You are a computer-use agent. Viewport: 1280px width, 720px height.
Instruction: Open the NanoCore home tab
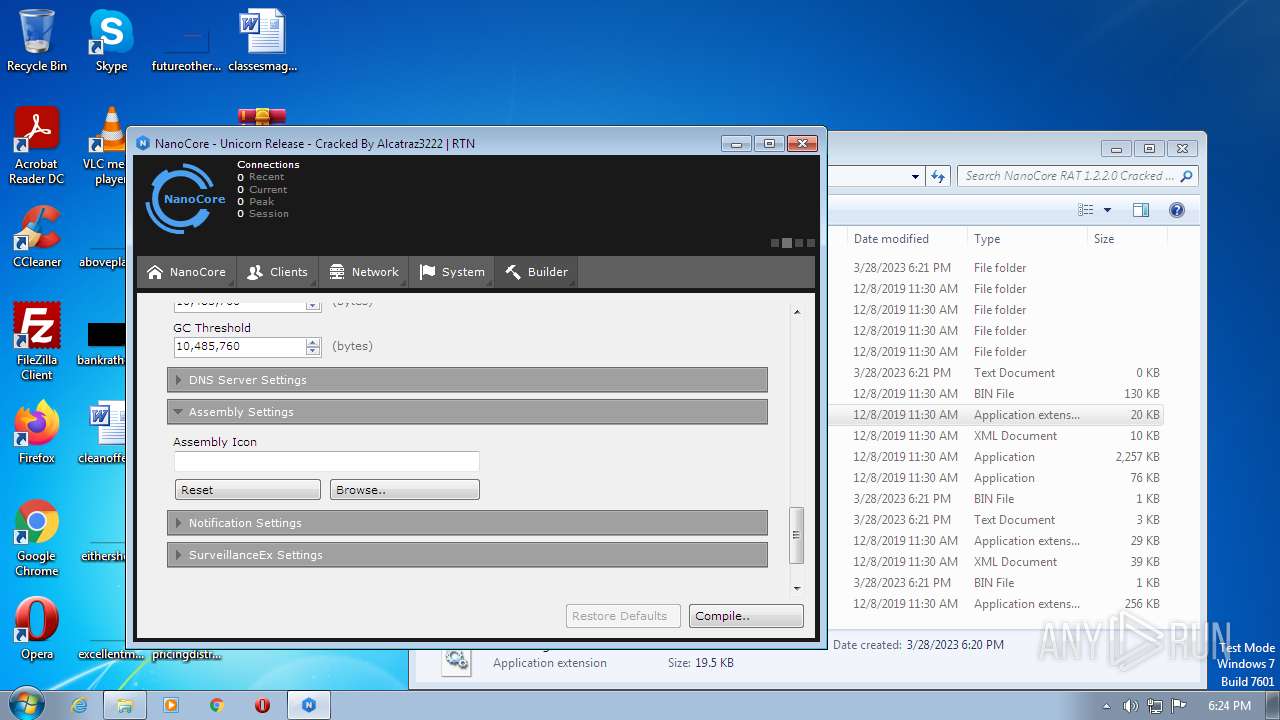(186, 272)
